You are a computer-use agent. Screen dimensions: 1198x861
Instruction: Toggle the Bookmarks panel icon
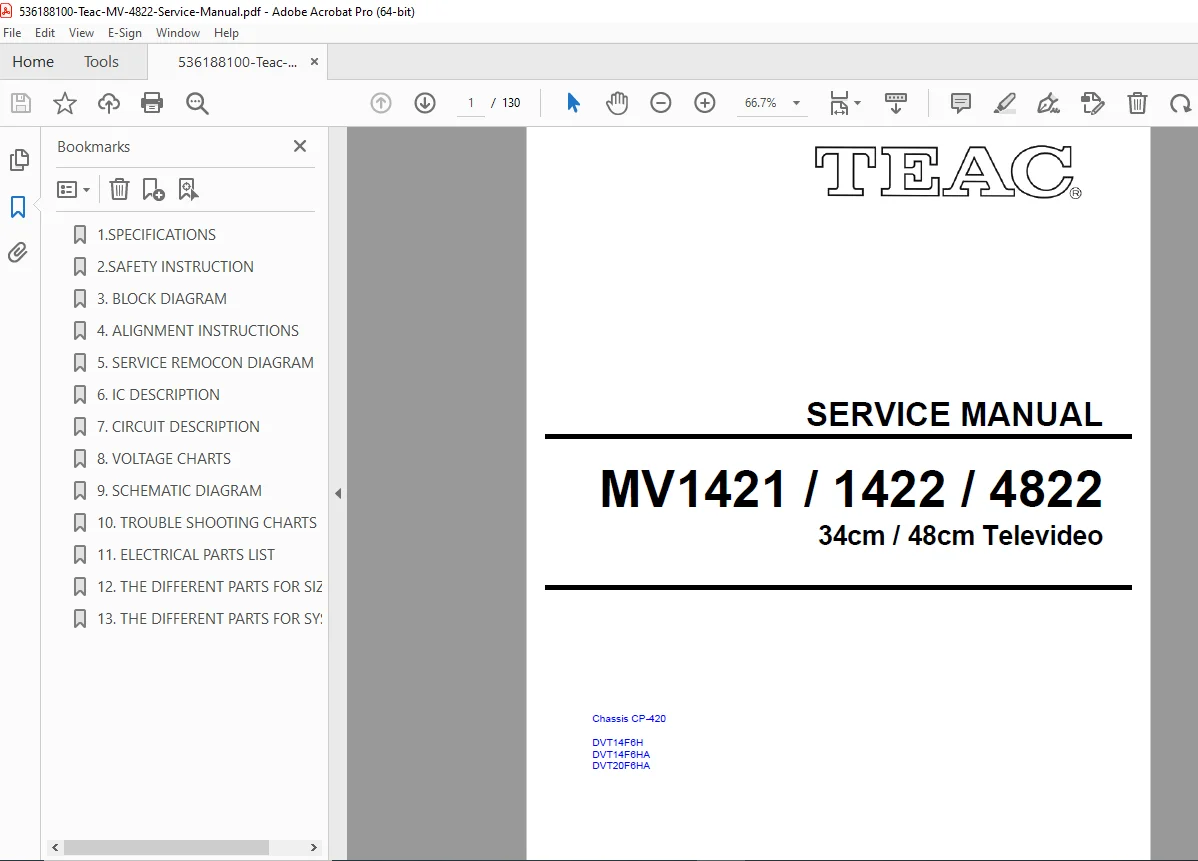[x=18, y=206]
